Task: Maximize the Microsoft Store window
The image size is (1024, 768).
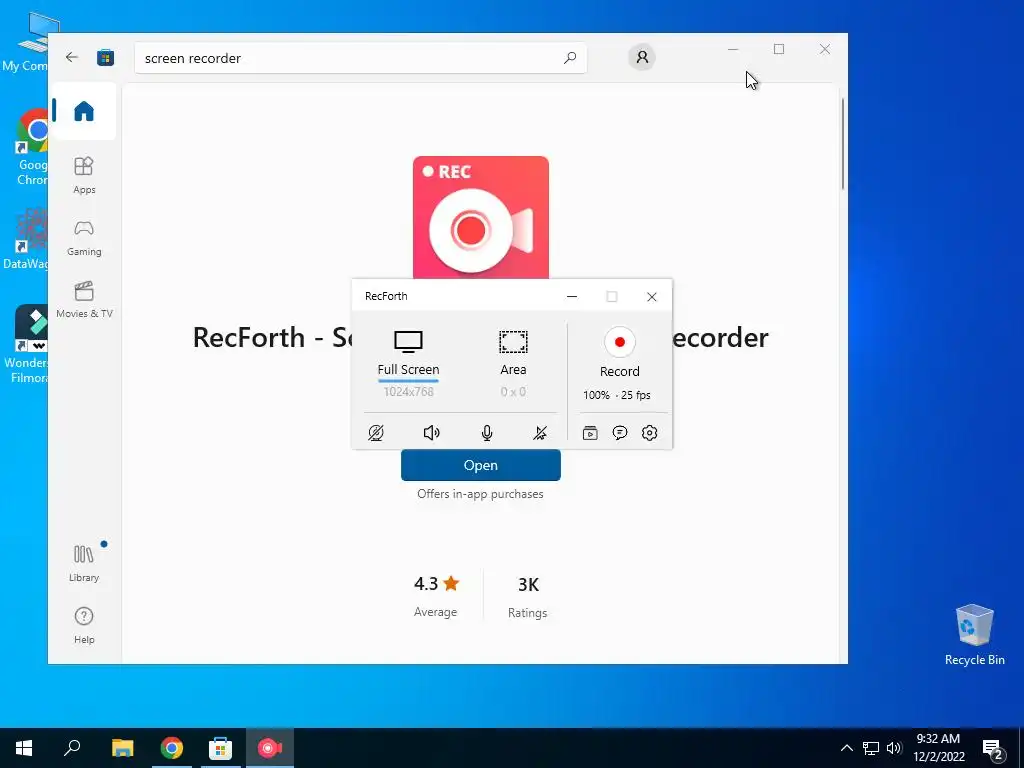Action: click(x=778, y=49)
